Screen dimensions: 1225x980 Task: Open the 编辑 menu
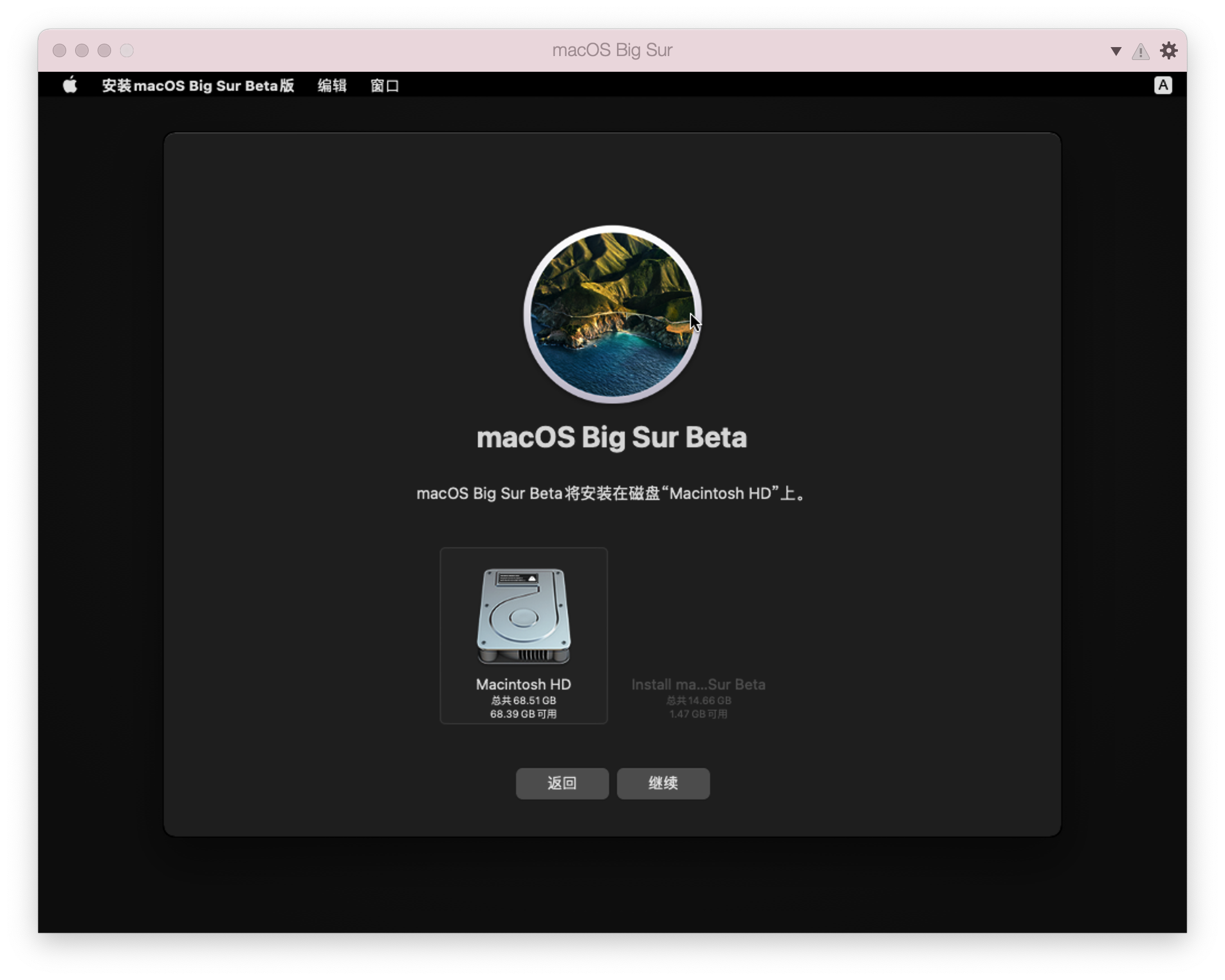coord(332,86)
